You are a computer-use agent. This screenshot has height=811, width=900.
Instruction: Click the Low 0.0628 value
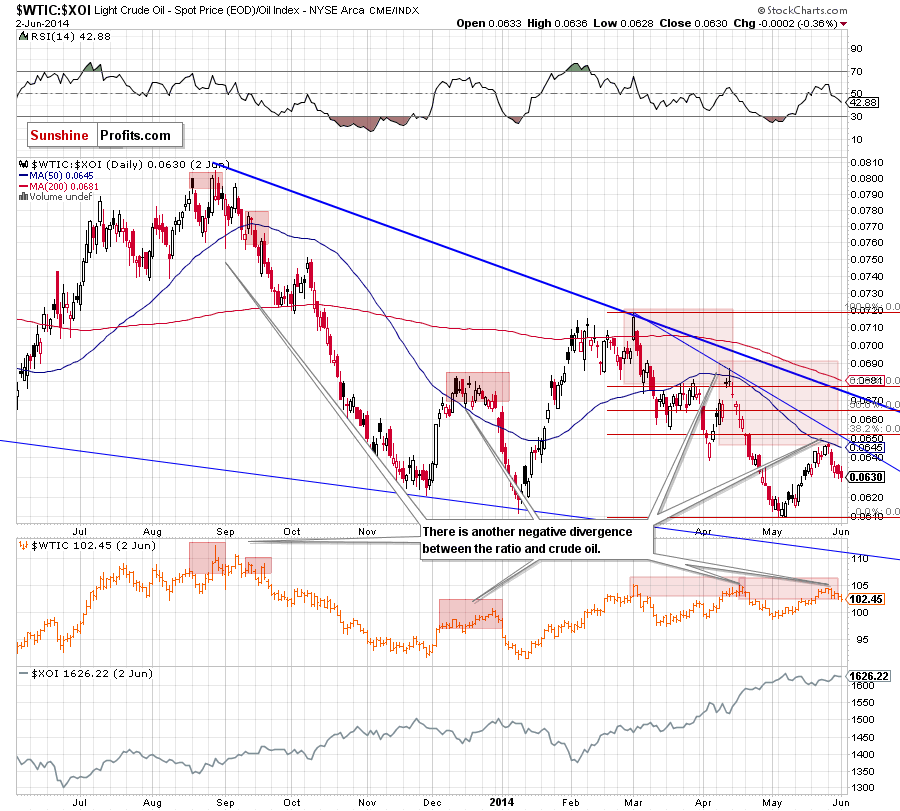(623, 24)
